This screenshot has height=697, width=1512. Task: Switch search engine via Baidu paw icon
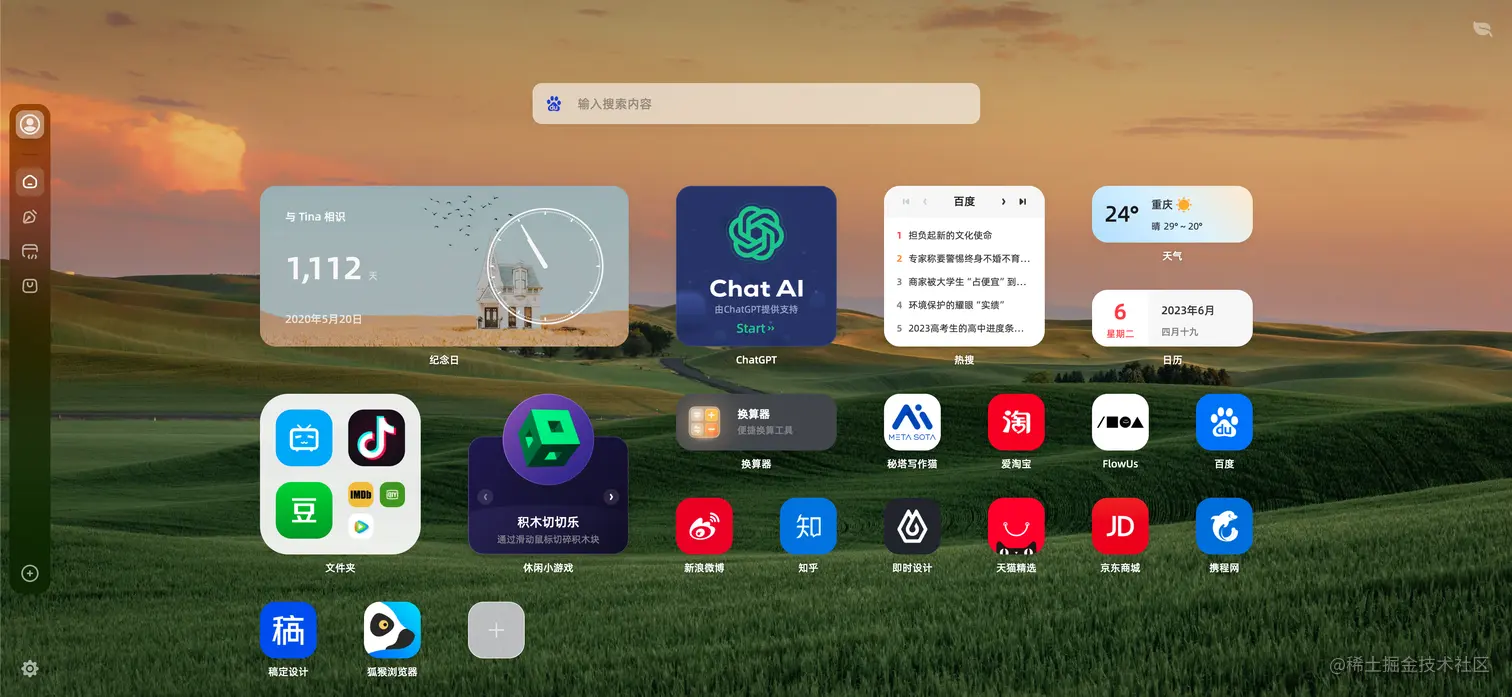pos(554,104)
